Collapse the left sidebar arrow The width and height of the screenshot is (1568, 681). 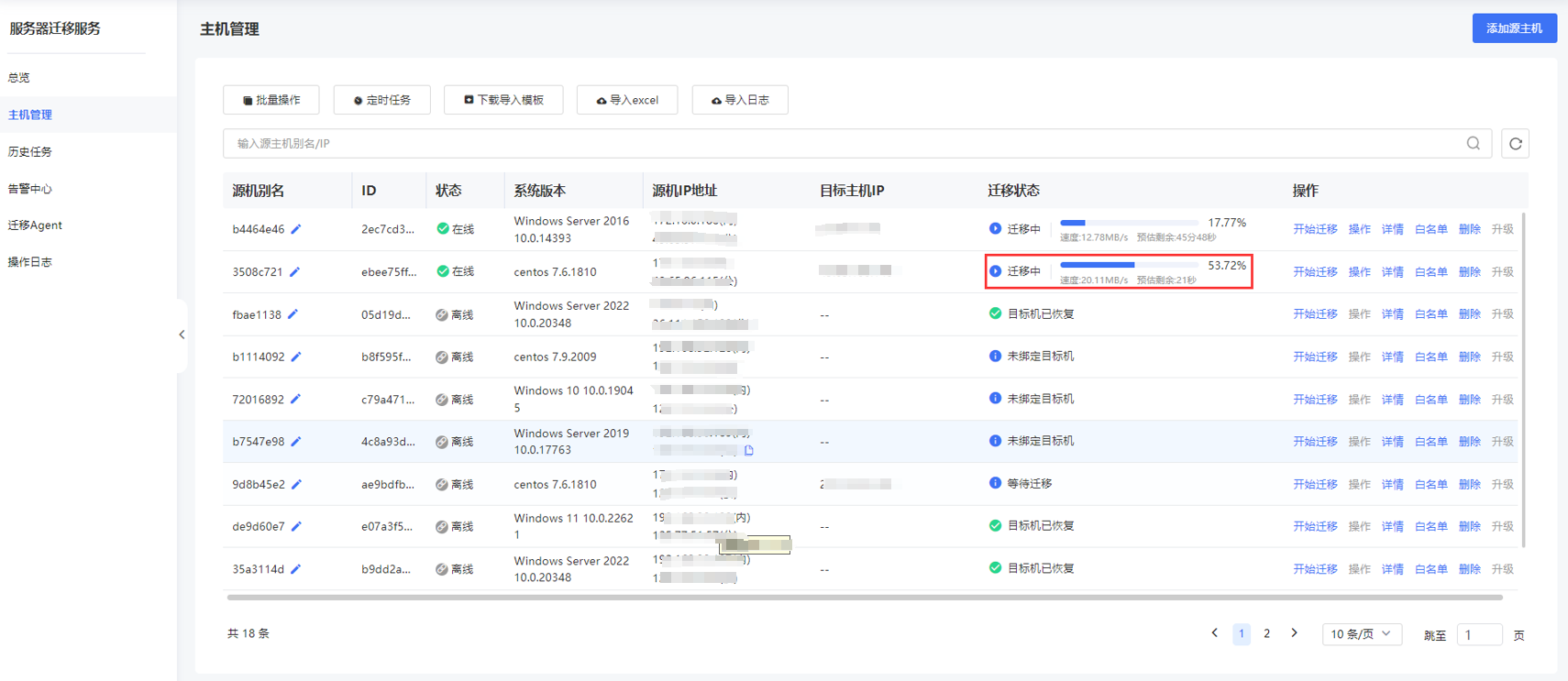[x=182, y=335]
